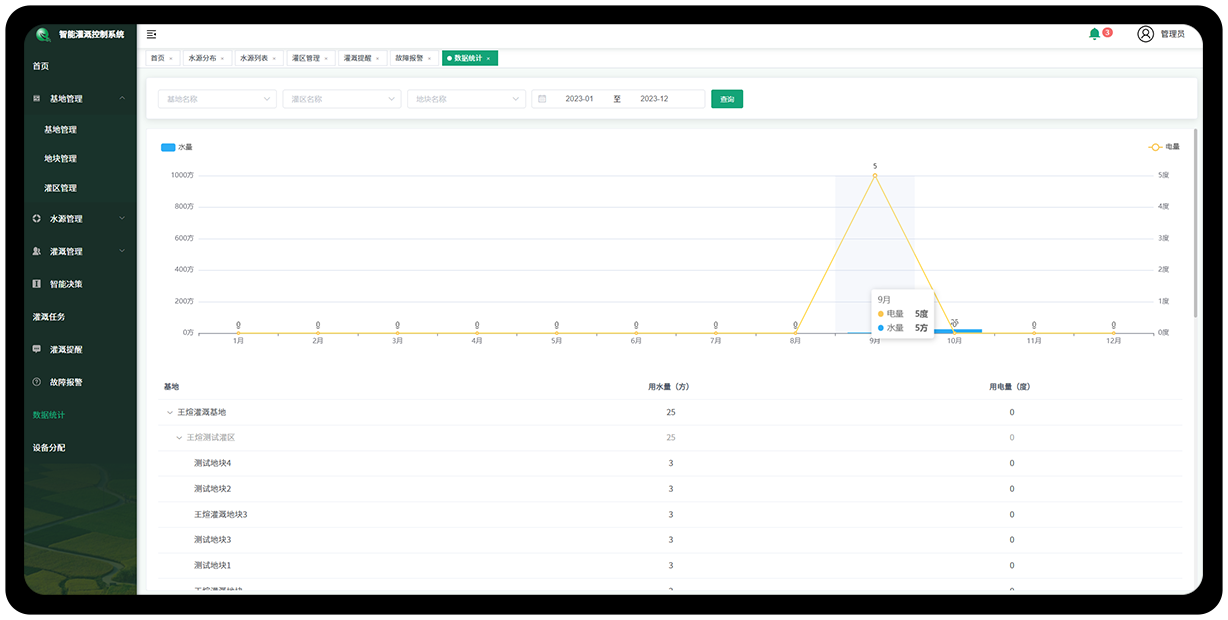Screen dimensions: 1228x620
Task: Click the 灌溉提醒 chat bubble icon
Action: [x=37, y=350]
